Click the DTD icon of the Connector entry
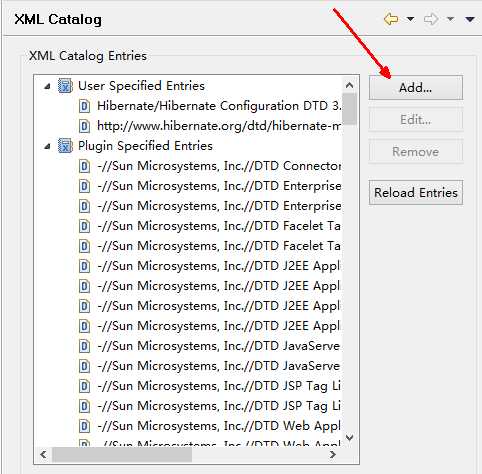 84,166
